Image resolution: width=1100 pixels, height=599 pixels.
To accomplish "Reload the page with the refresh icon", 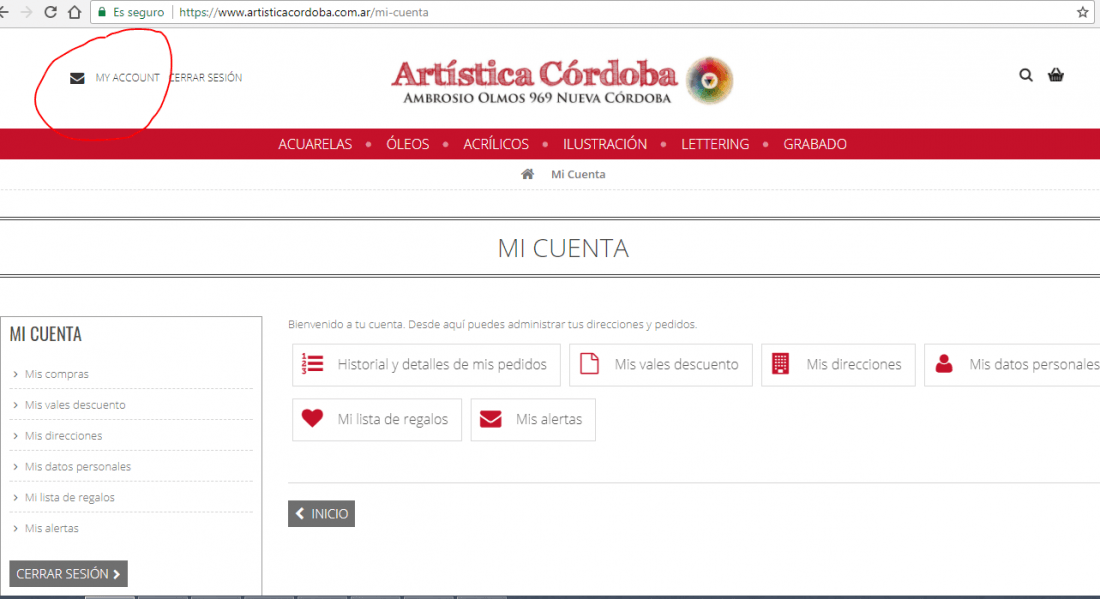I will pos(51,12).
